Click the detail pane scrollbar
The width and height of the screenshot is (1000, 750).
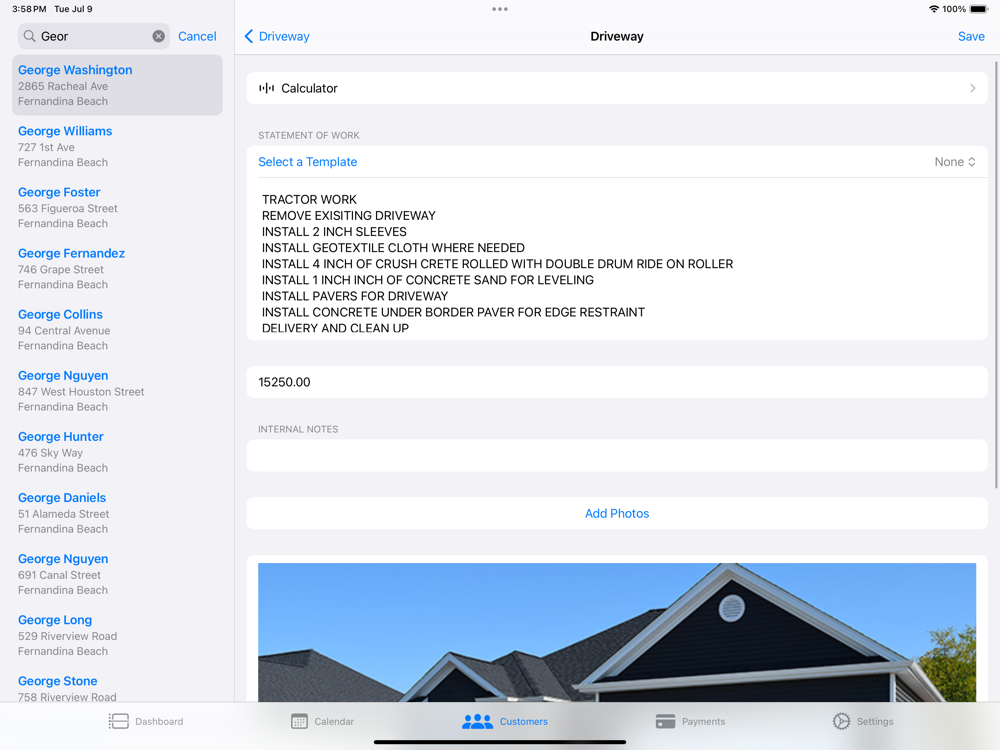click(996, 274)
